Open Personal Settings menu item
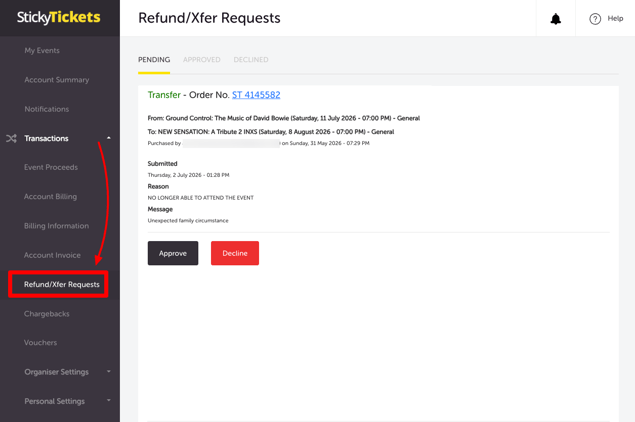 pyautogui.click(x=55, y=401)
